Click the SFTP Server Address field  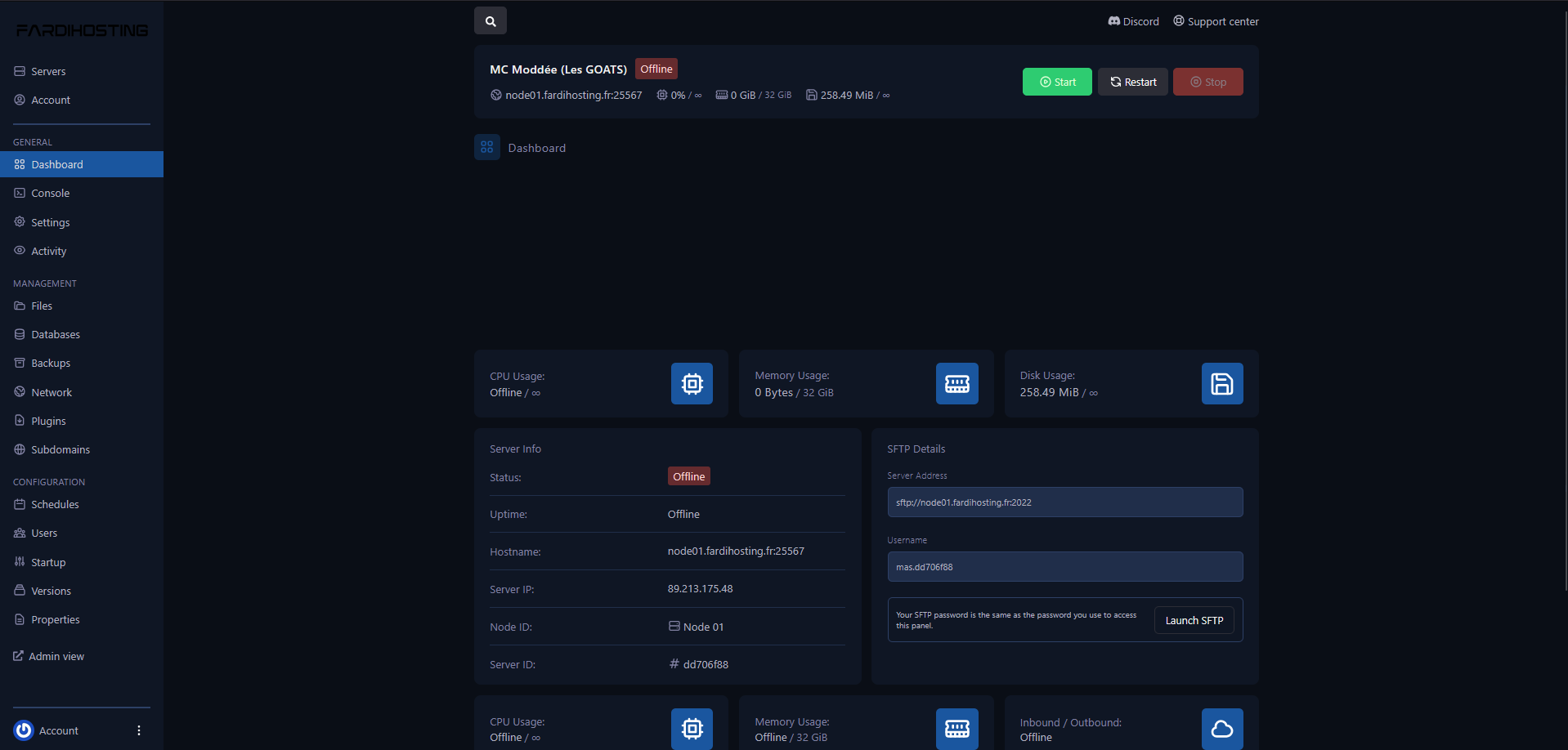click(x=1065, y=502)
